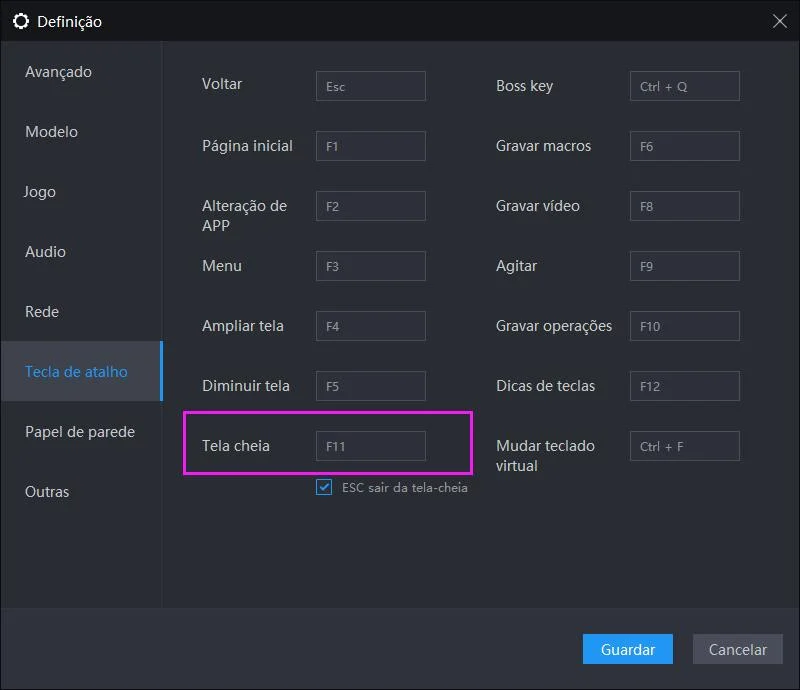Edit the Gravar vídeo shortcut field F8
Screen dimensions: 800x690
685,206
